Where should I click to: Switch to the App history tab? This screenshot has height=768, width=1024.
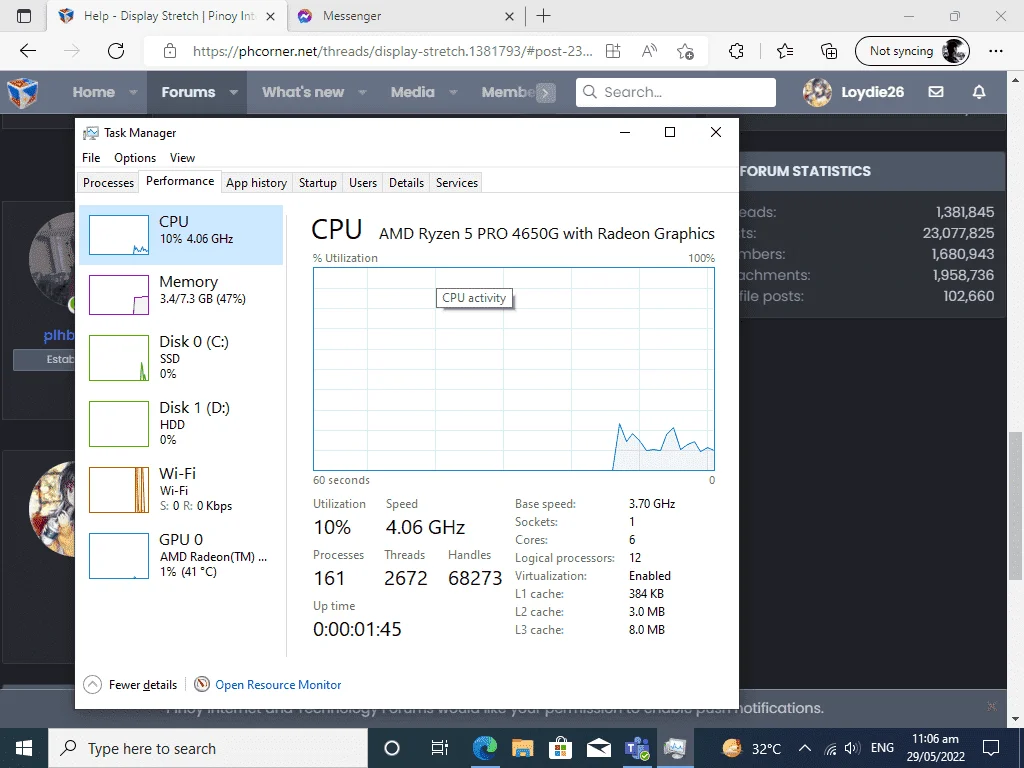point(257,183)
